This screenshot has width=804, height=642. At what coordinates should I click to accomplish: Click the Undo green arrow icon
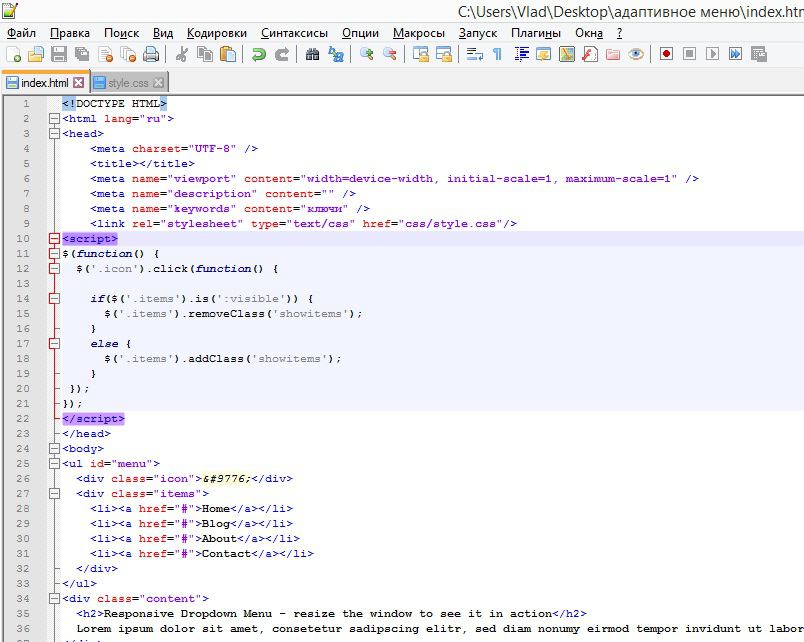[x=259, y=54]
